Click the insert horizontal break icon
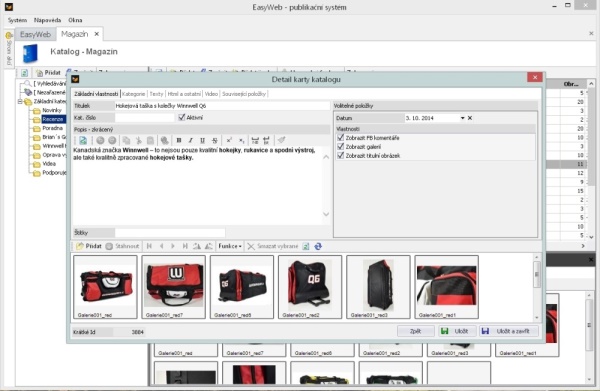 (255, 140)
